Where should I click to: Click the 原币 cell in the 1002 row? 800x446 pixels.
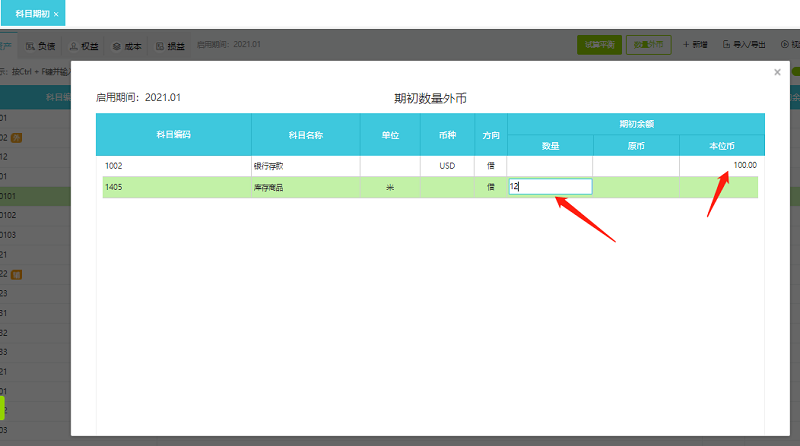tap(636, 166)
